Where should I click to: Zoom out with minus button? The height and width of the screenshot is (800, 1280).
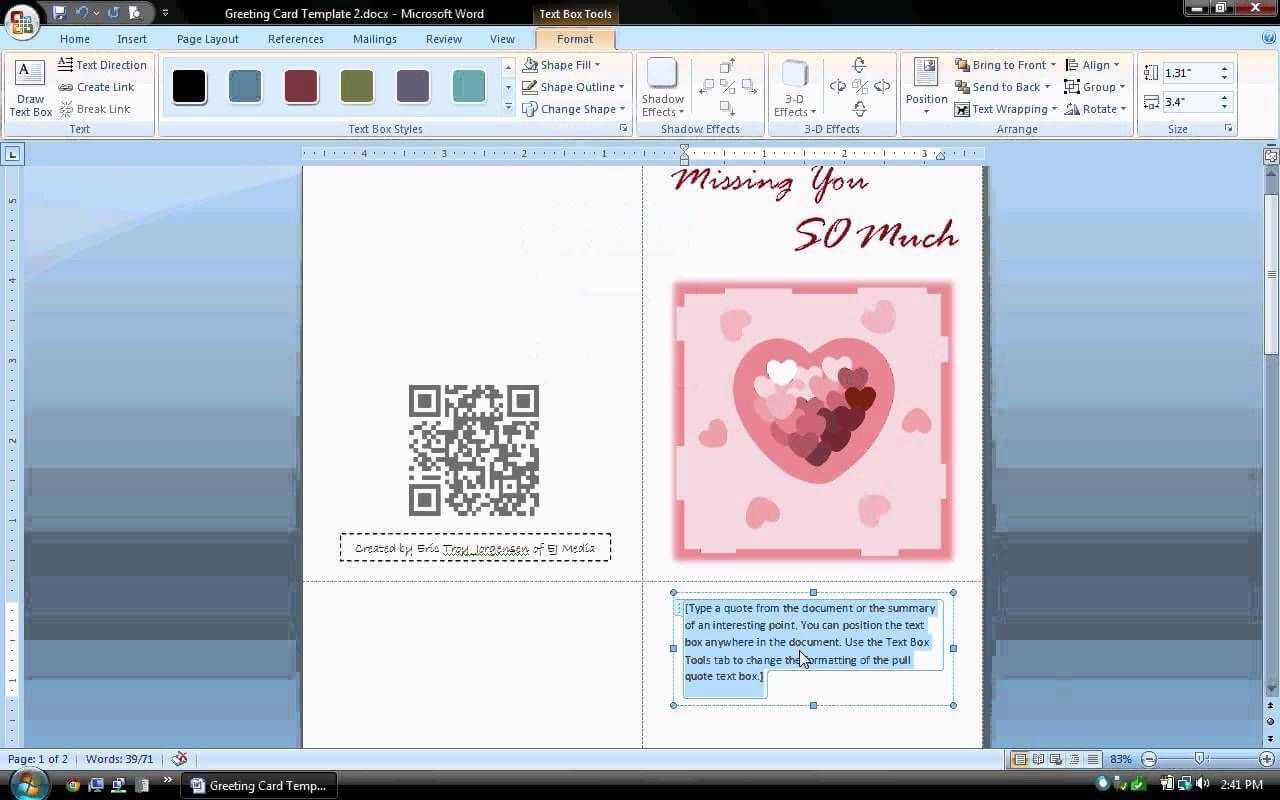pyautogui.click(x=1149, y=759)
